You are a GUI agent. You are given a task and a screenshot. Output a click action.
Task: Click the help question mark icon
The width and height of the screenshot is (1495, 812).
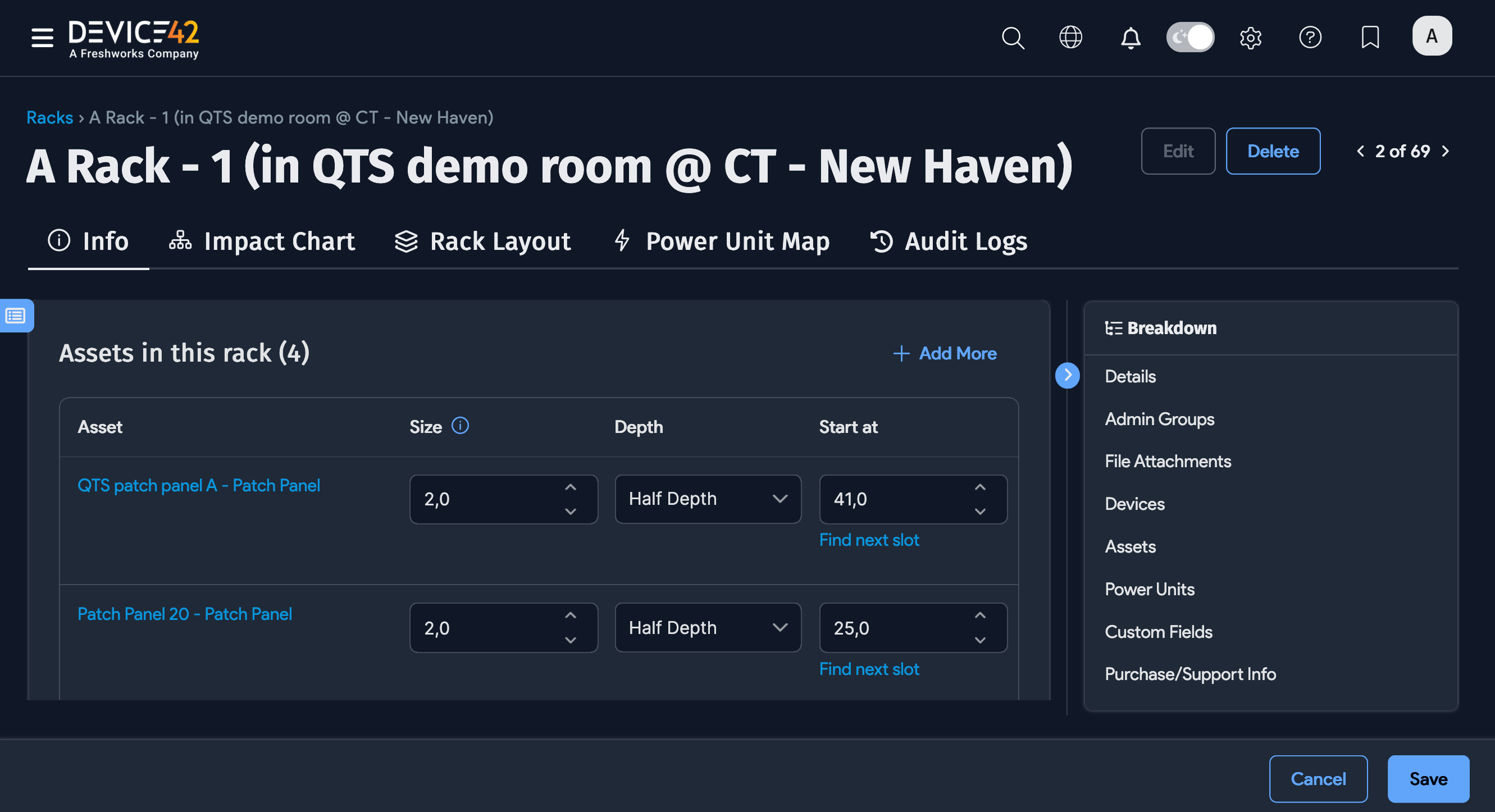pos(1310,38)
